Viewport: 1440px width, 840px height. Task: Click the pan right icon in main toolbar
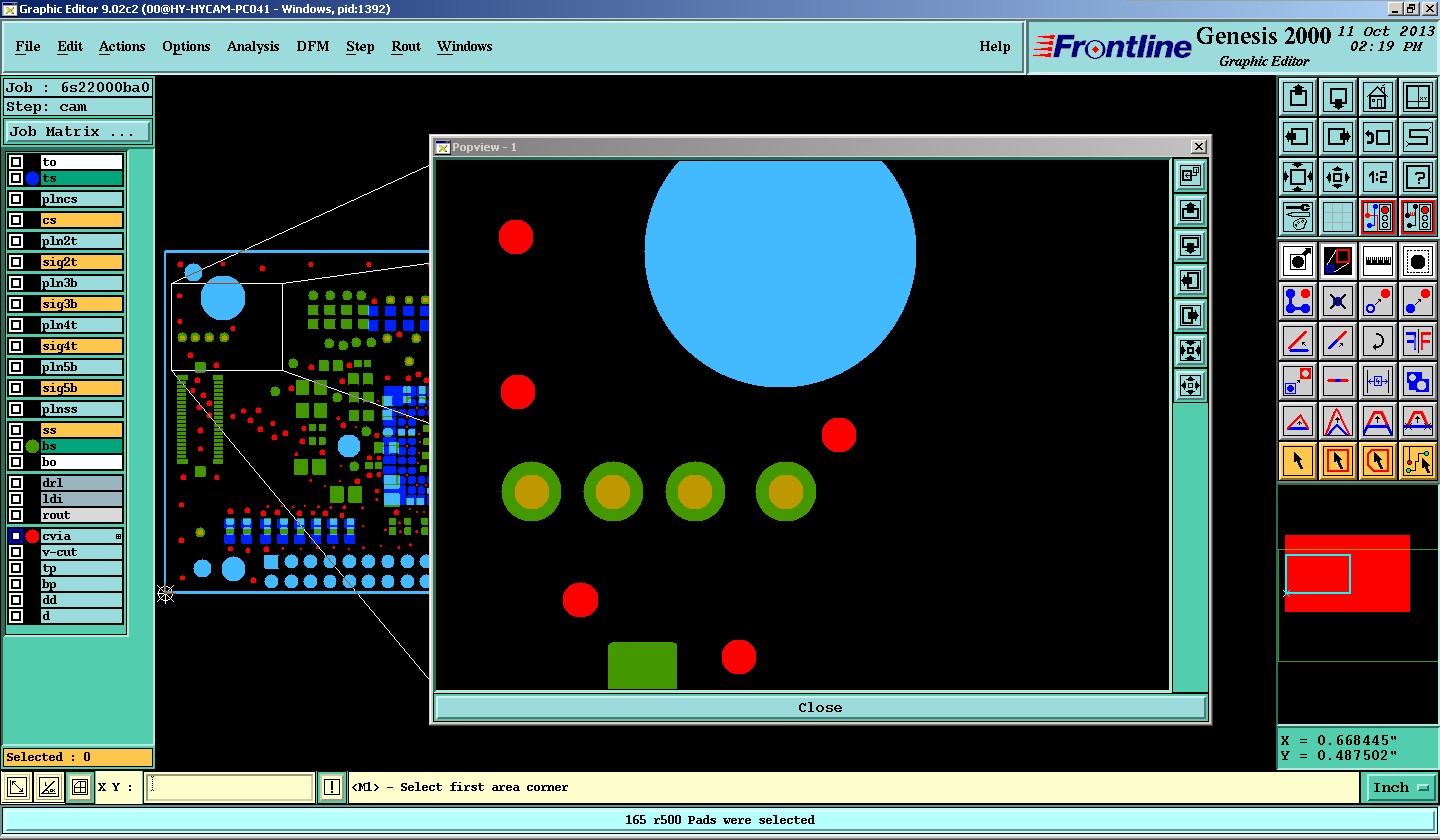click(x=1338, y=136)
